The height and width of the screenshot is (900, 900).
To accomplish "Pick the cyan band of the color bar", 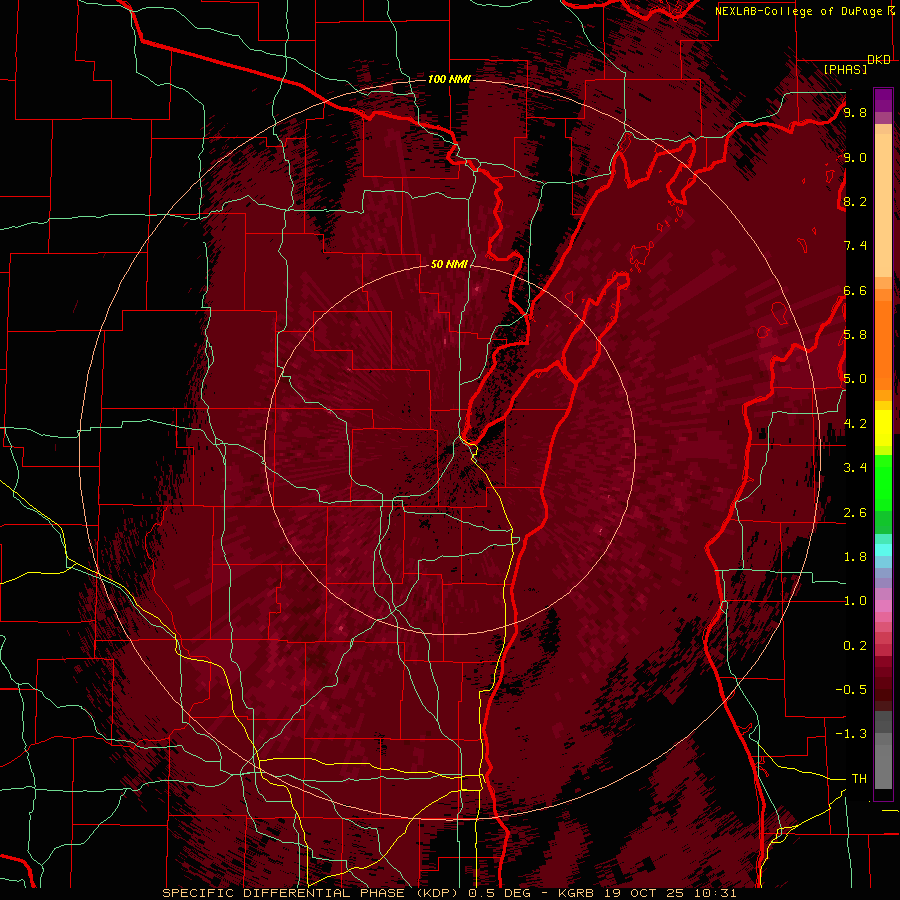I will coord(883,550).
